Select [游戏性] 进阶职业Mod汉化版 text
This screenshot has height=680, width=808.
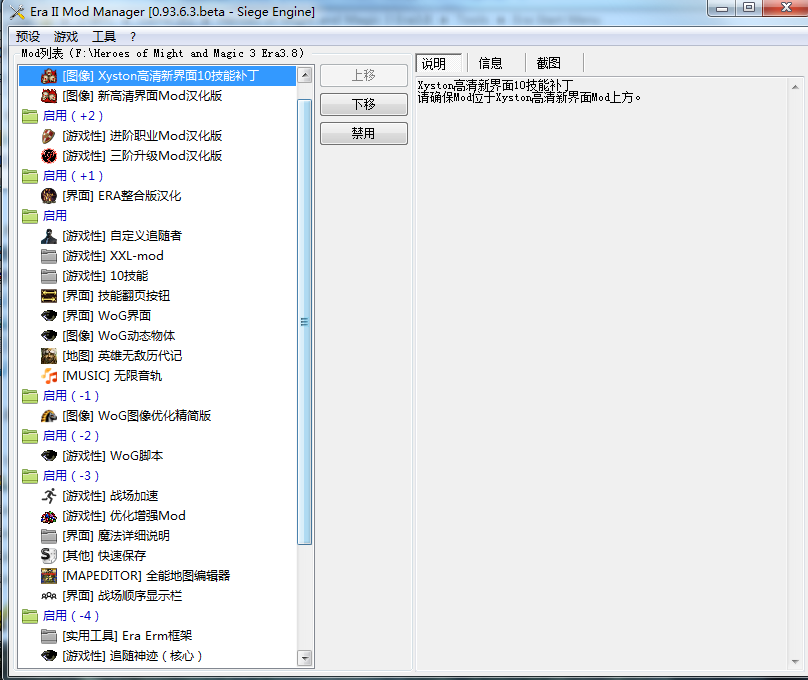click(142, 136)
